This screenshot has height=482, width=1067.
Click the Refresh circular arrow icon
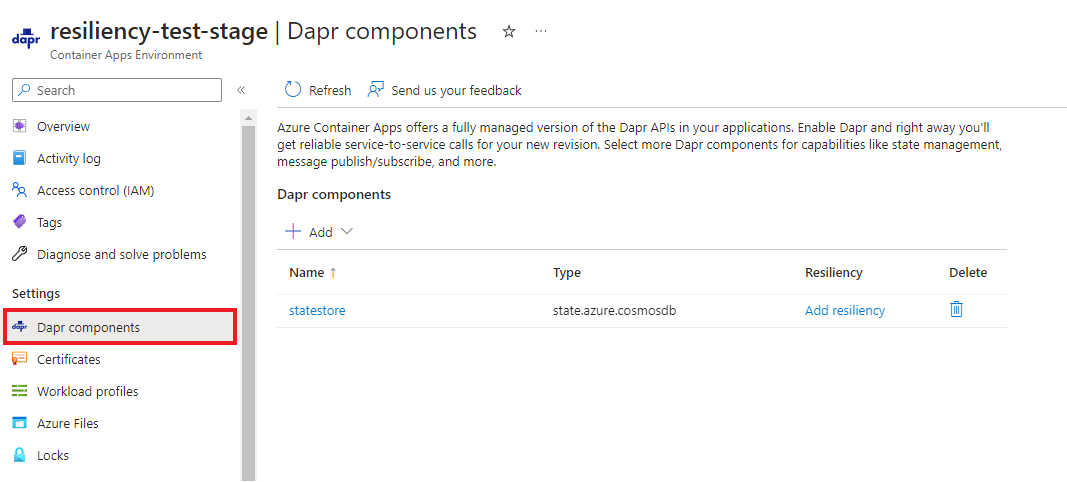click(x=293, y=90)
